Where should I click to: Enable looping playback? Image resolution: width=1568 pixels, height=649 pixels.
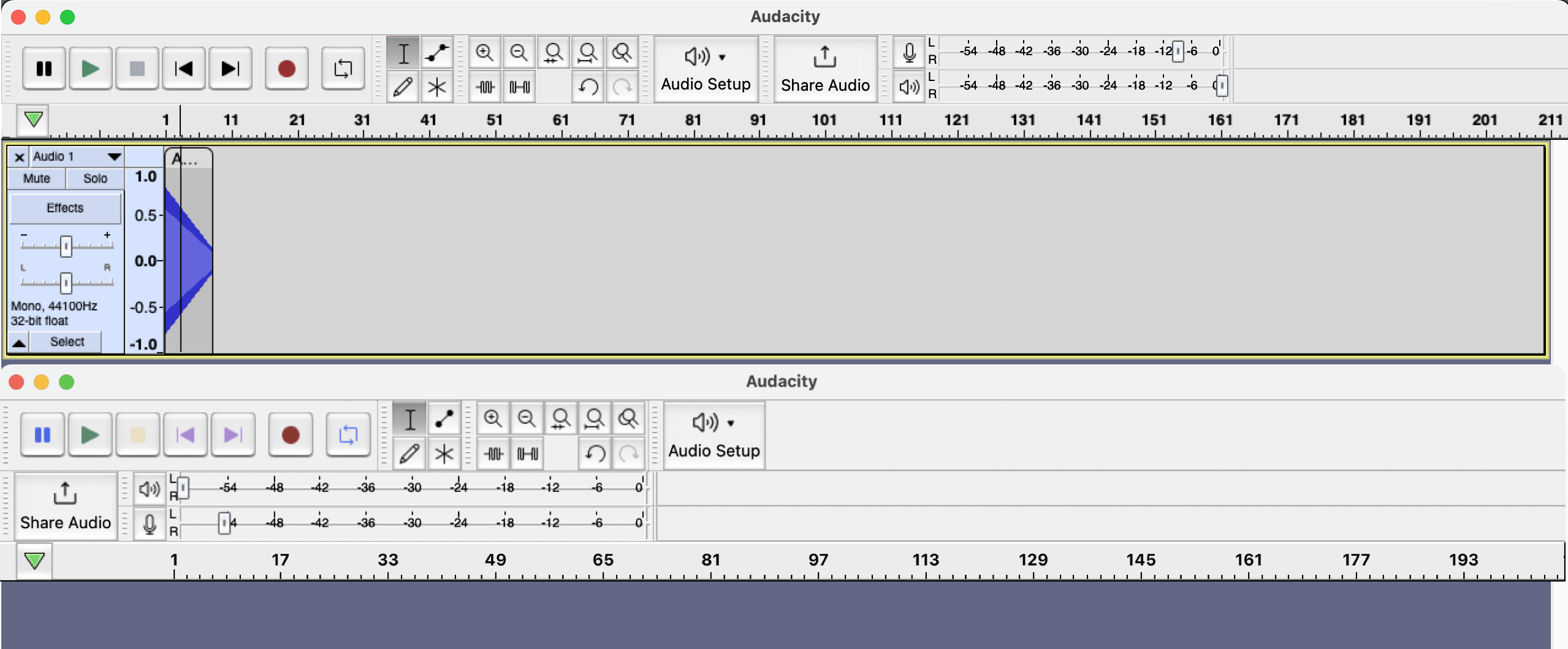[x=342, y=68]
